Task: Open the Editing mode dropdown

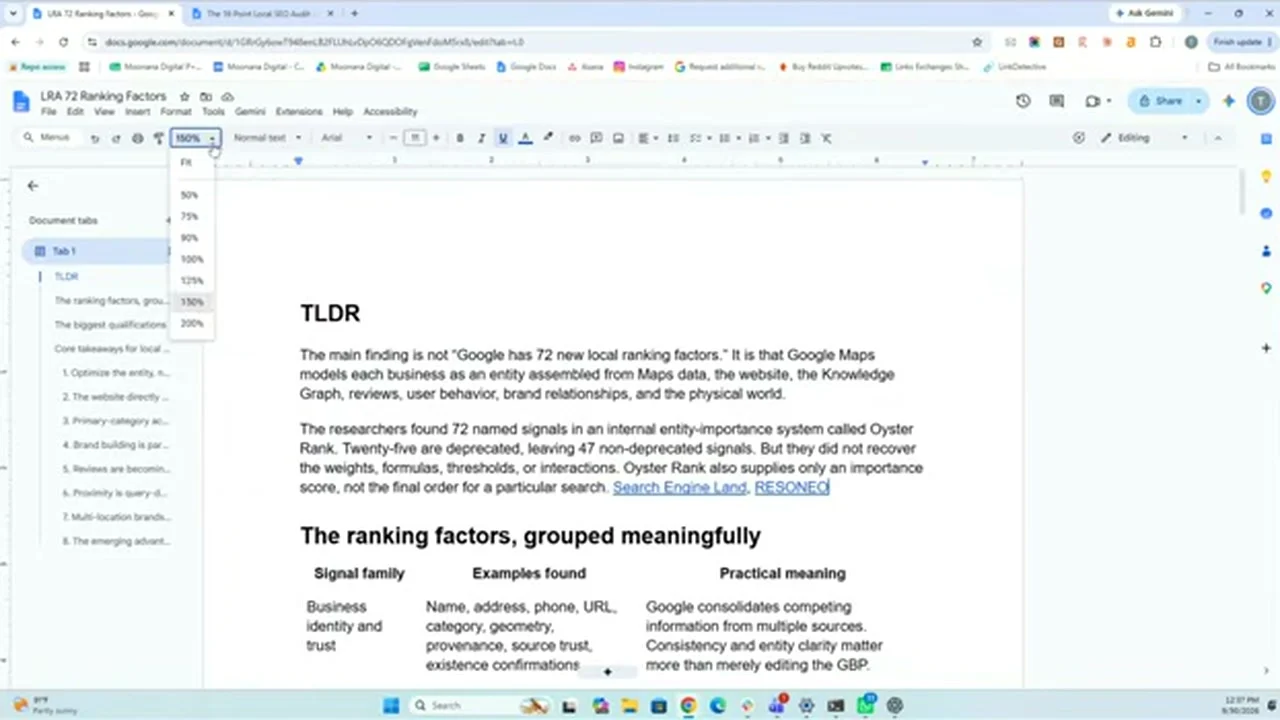Action: (x=1145, y=138)
